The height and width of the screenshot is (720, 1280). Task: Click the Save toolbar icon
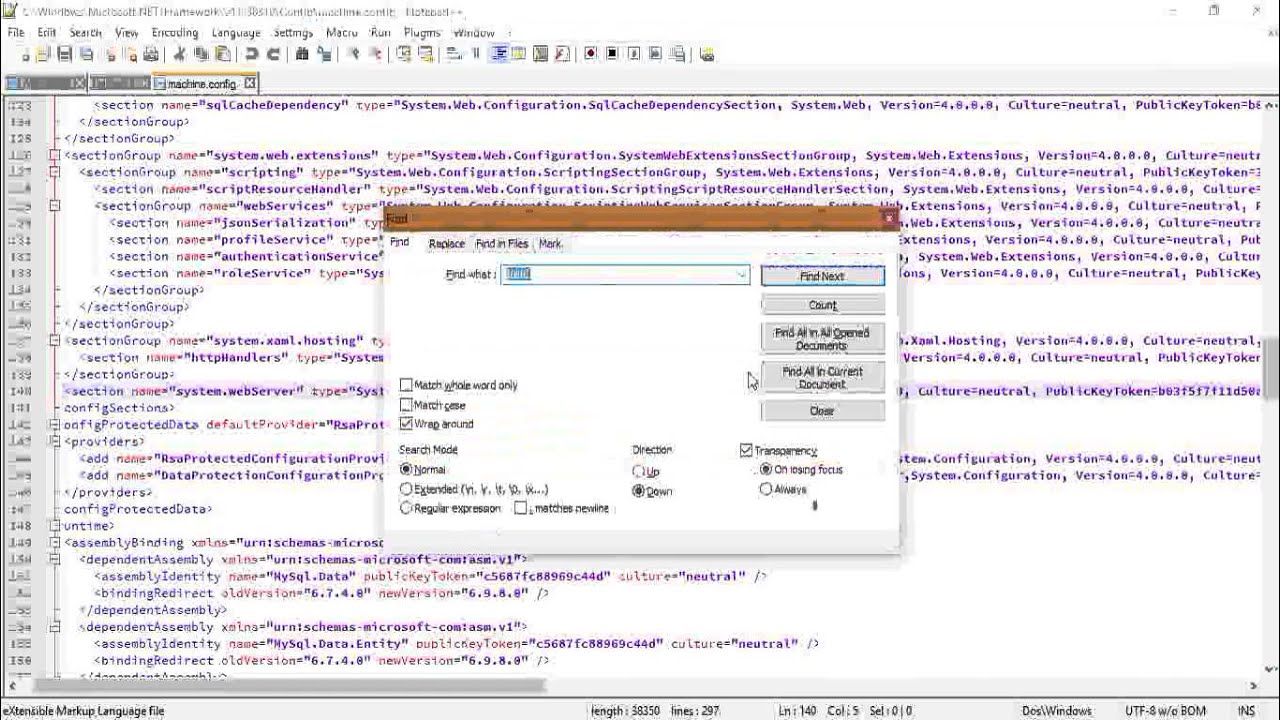pos(64,55)
